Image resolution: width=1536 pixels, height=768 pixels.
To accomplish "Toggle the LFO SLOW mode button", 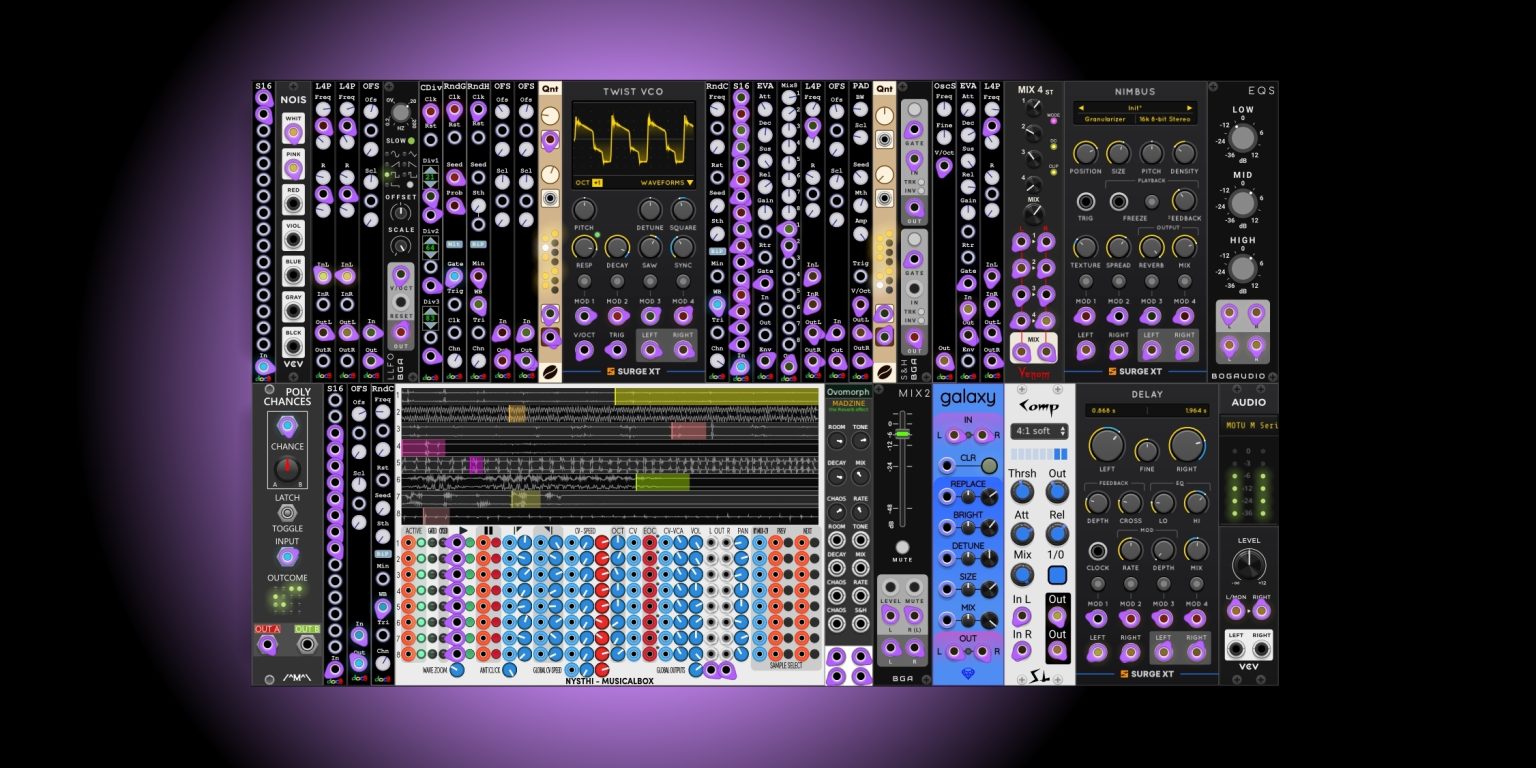I will (411, 141).
